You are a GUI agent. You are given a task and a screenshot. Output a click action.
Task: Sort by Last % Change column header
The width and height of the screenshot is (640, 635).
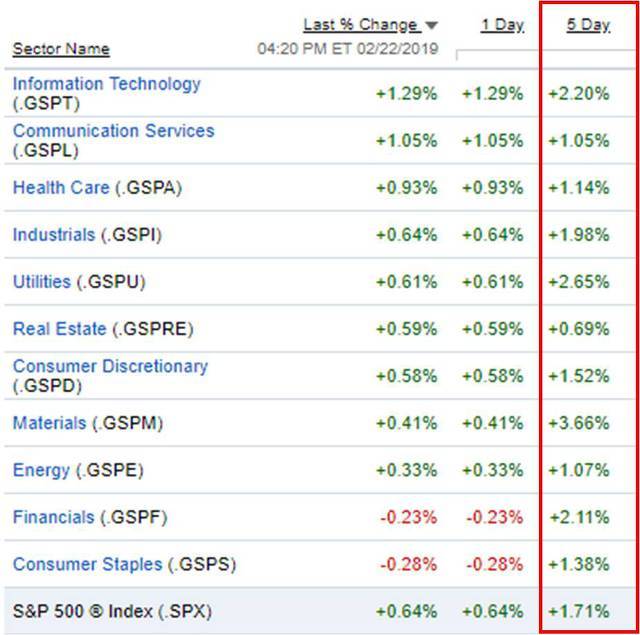pyautogui.click(x=361, y=25)
